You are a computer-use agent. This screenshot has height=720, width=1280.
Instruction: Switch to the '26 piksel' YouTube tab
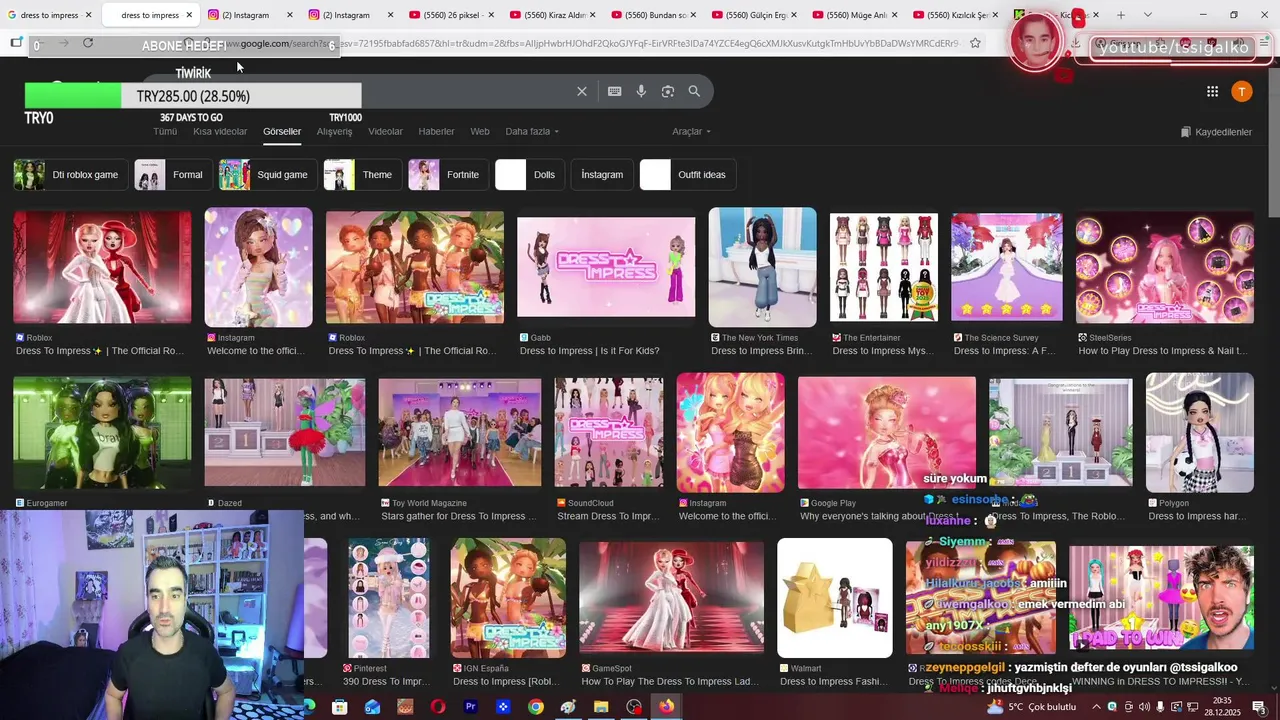coord(450,15)
